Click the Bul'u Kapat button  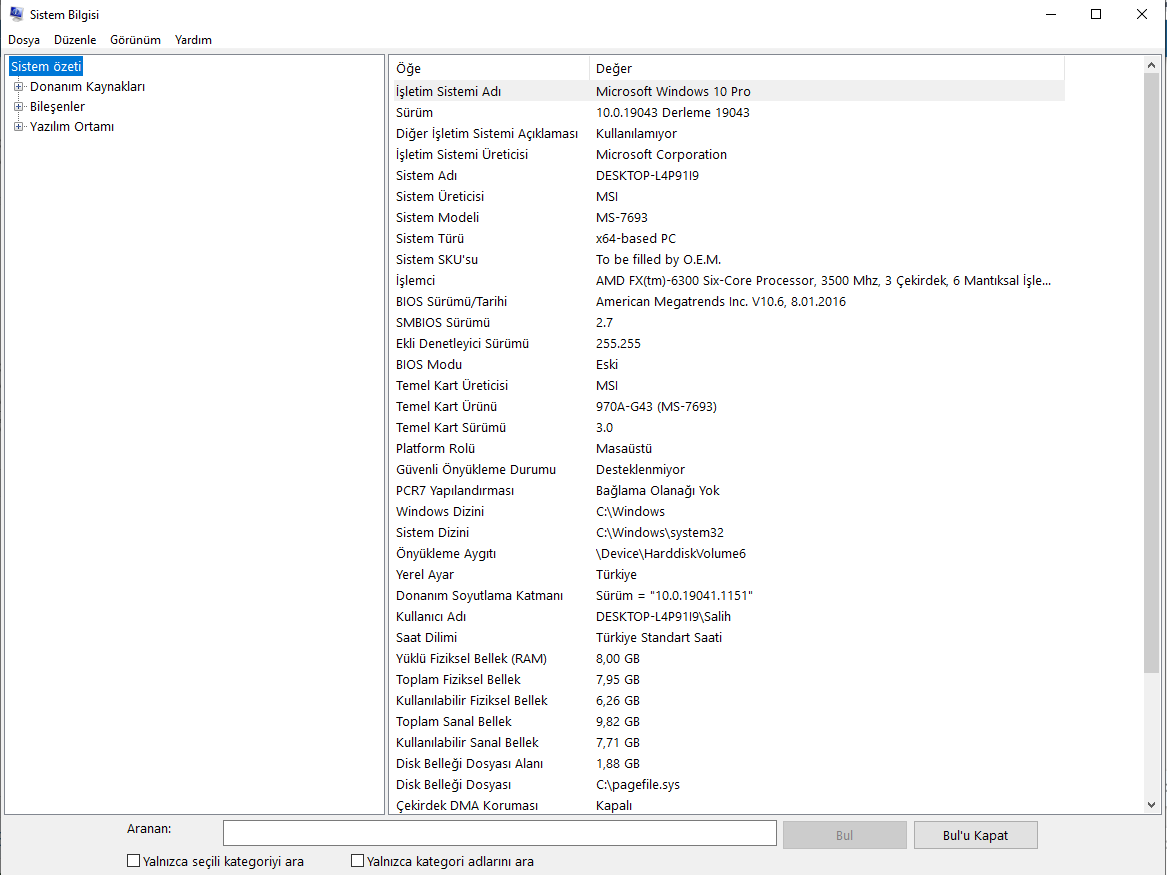(x=976, y=835)
